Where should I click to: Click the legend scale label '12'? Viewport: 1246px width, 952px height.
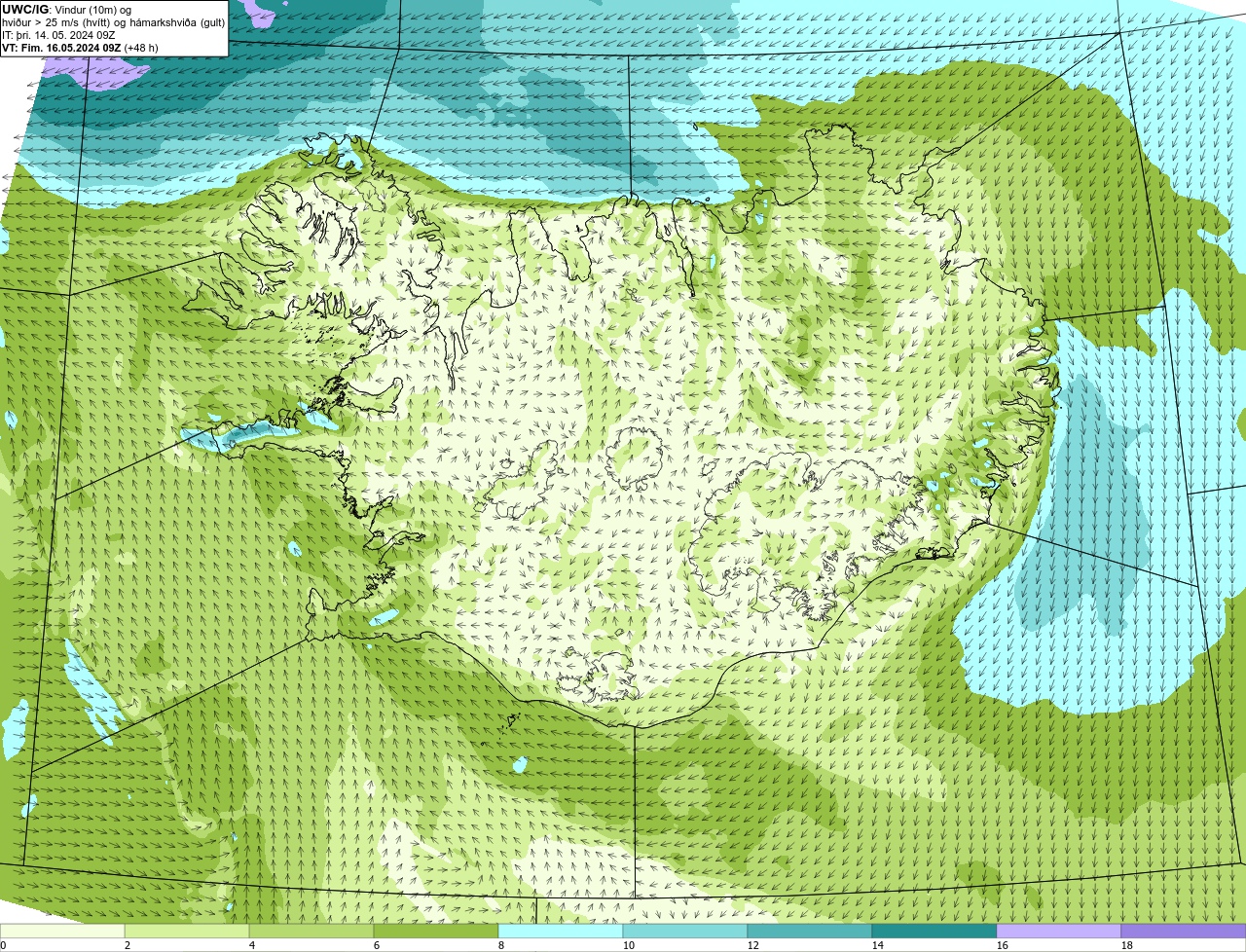pos(753,945)
